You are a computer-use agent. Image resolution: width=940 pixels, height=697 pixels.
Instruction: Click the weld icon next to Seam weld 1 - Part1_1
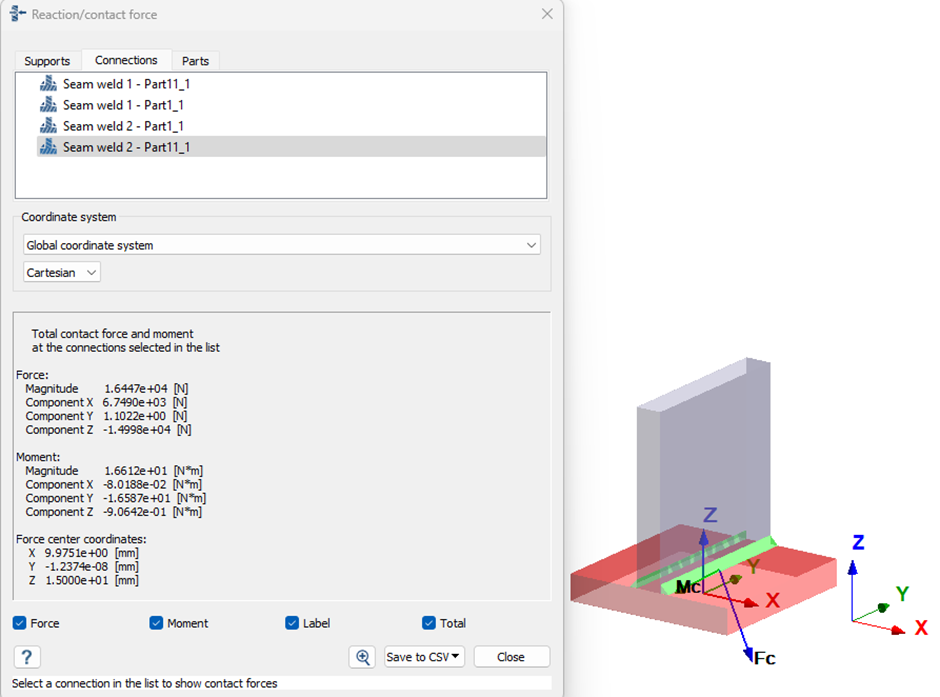[x=48, y=105]
